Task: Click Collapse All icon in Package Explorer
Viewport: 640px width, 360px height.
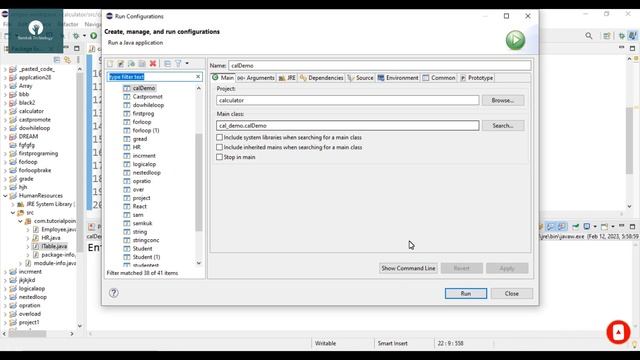Action: coord(57,60)
